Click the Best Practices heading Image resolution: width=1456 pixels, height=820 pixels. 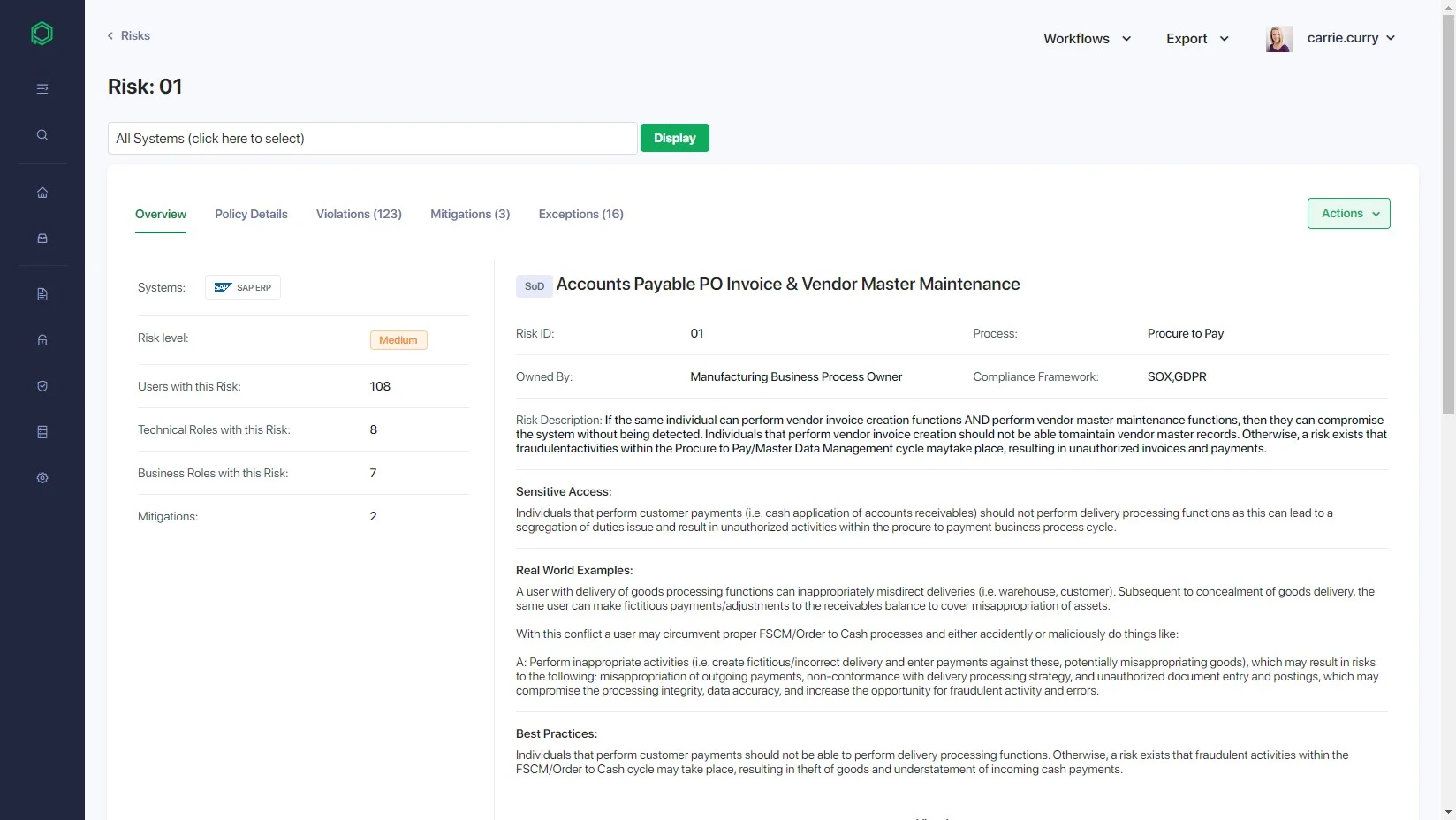[x=557, y=734]
